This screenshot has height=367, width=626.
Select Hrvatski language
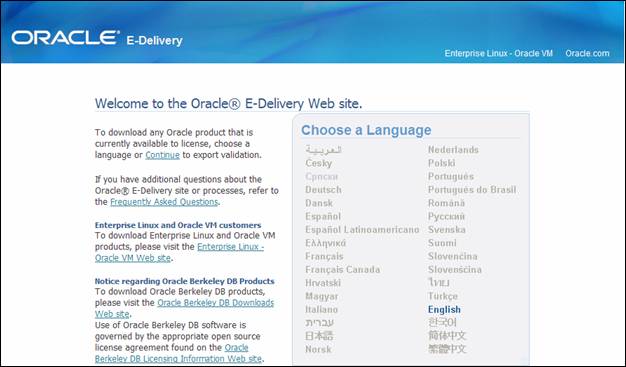323,283
